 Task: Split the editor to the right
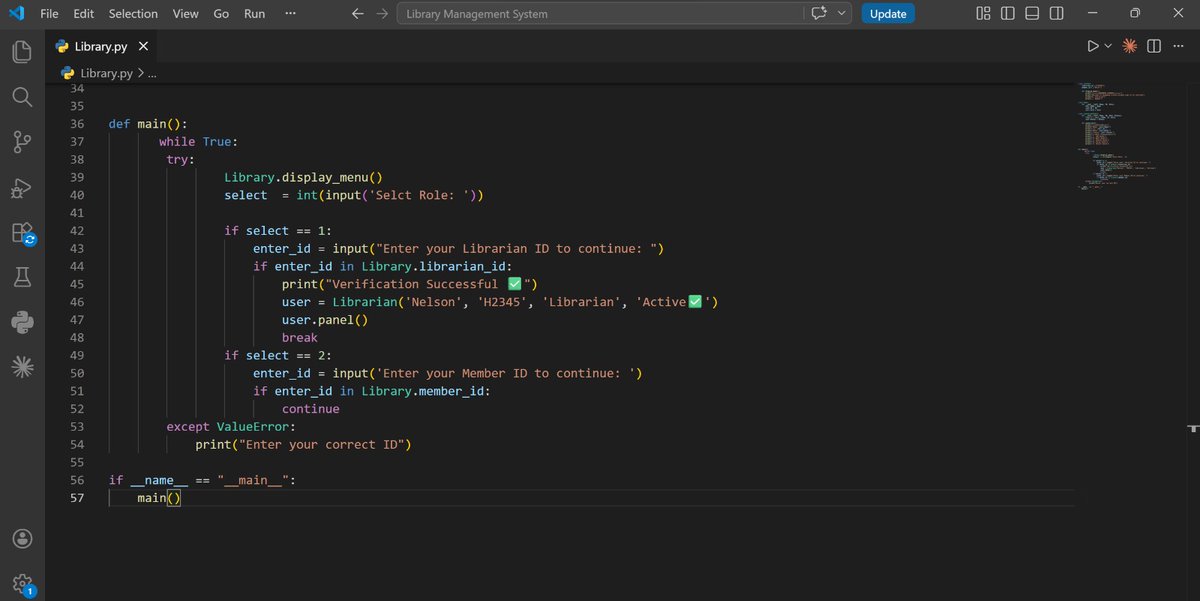[1154, 46]
